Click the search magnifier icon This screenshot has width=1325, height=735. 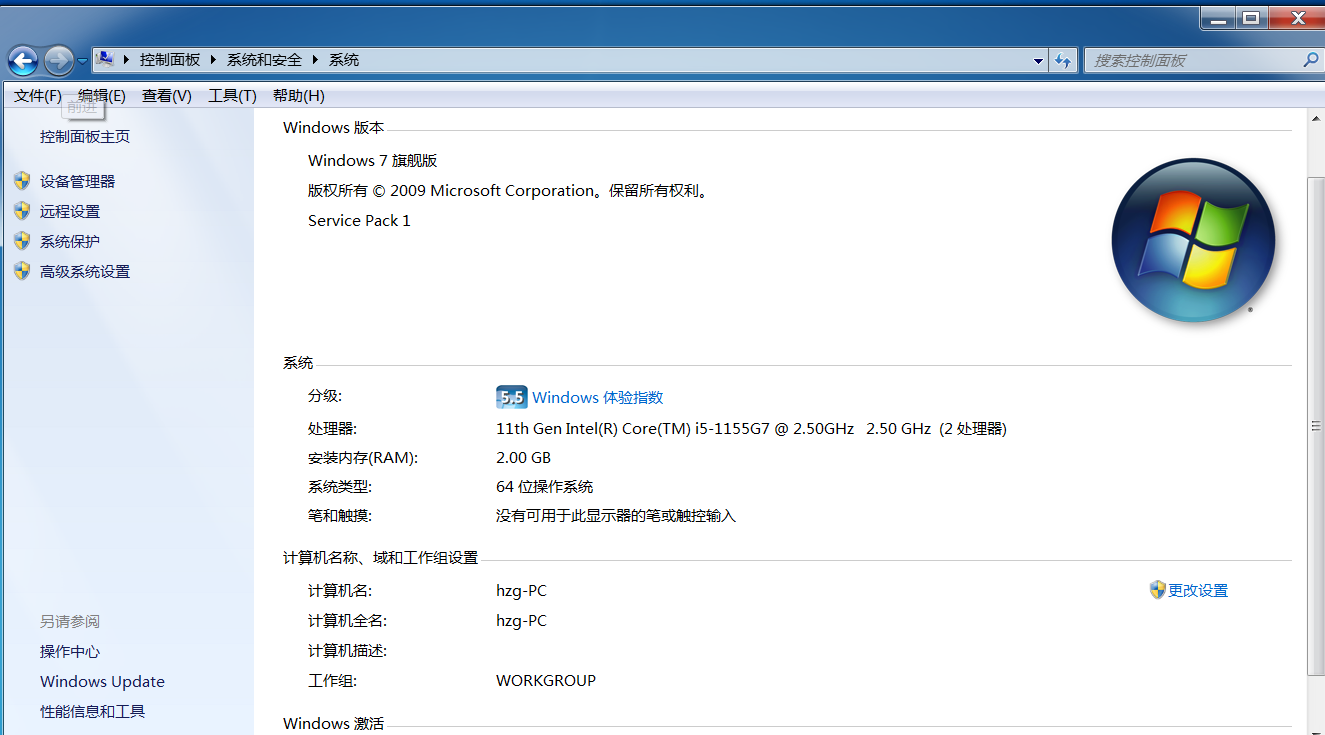(1311, 61)
